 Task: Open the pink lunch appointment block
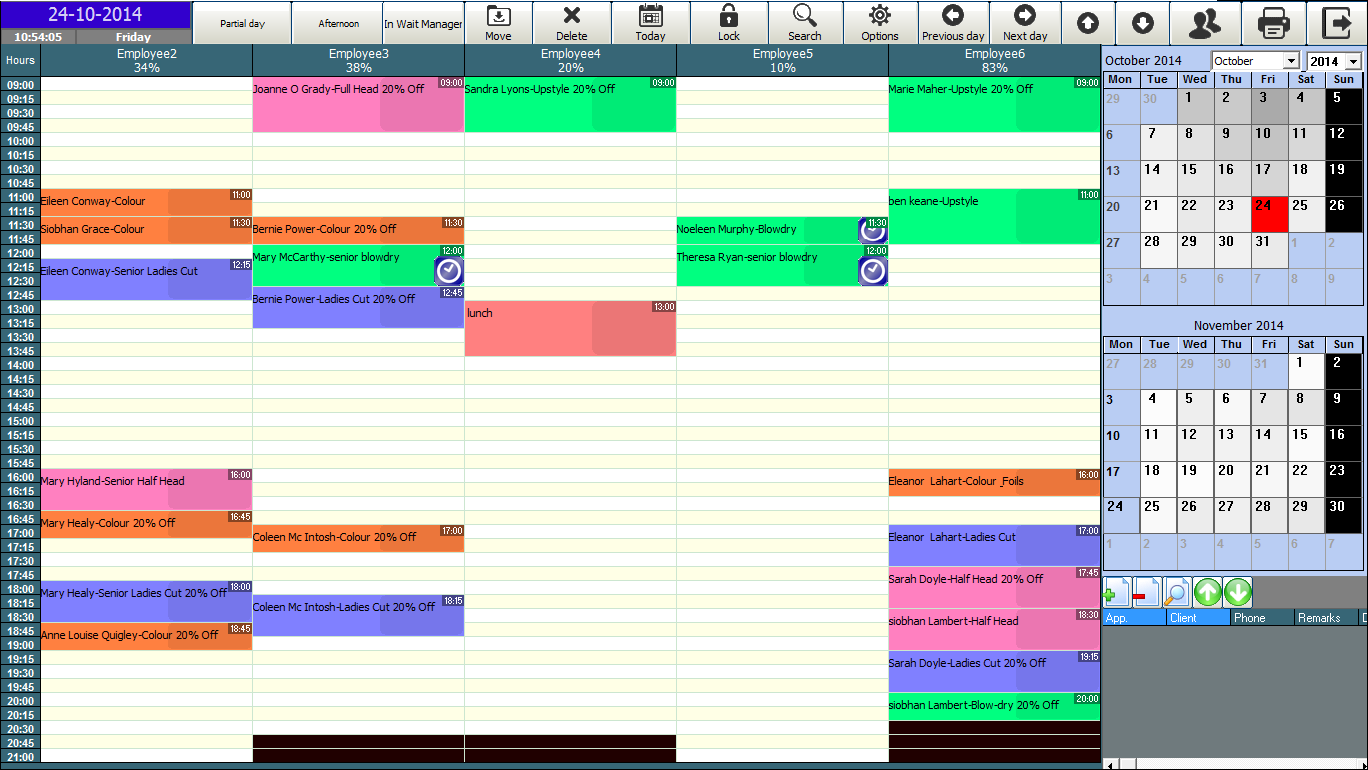click(x=570, y=328)
